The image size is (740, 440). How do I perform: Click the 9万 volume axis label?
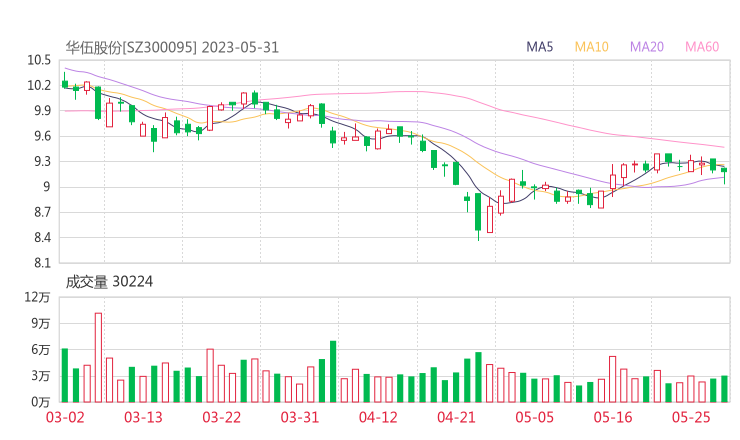click(41, 324)
